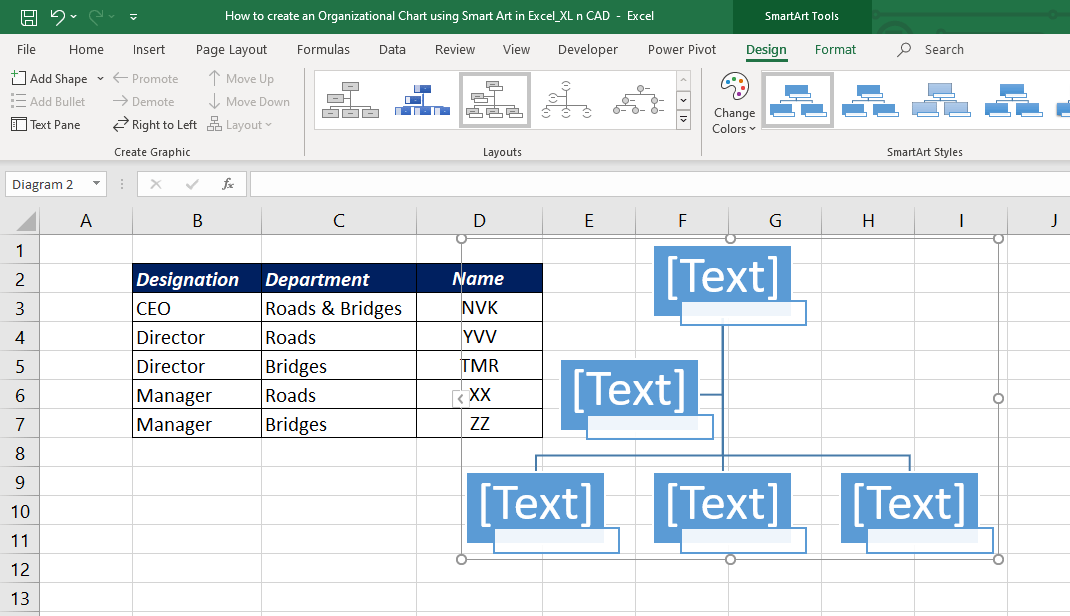Expand the Layouts gallery More button
The height and width of the screenshot is (616, 1070).
(683, 118)
